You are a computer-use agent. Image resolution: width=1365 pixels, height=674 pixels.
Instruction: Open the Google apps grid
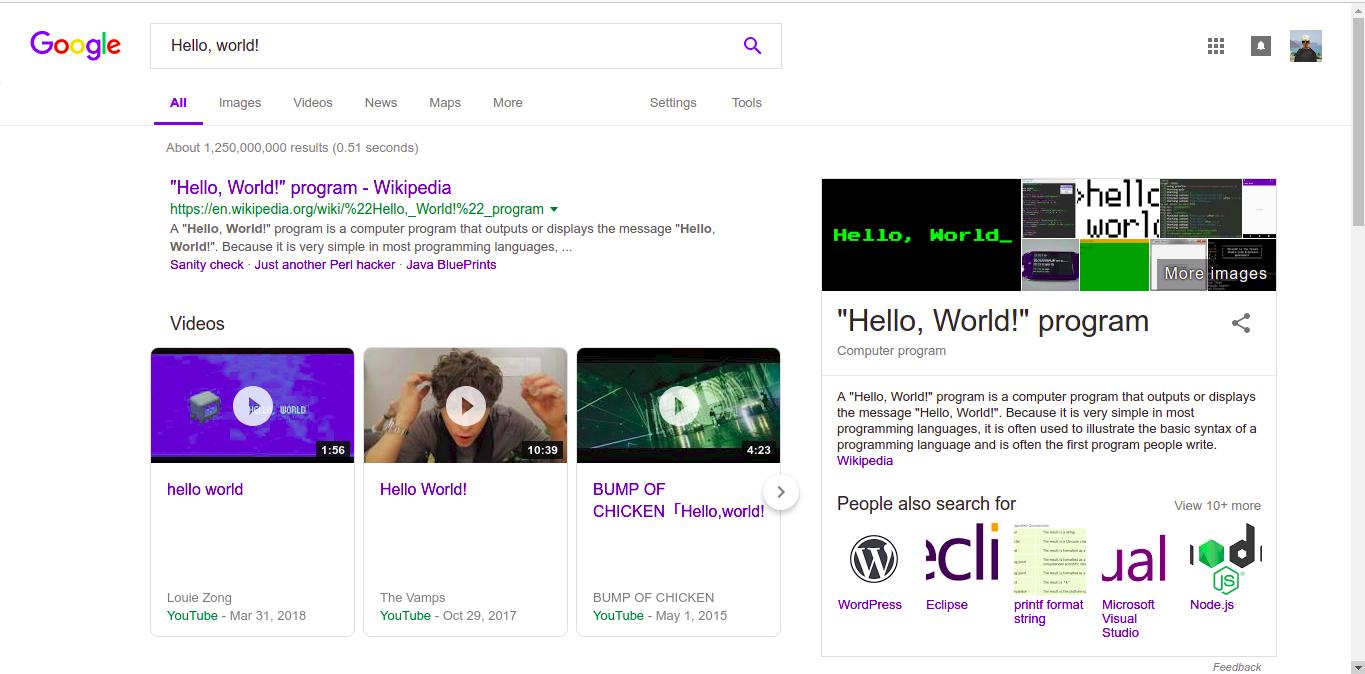coord(1216,46)
